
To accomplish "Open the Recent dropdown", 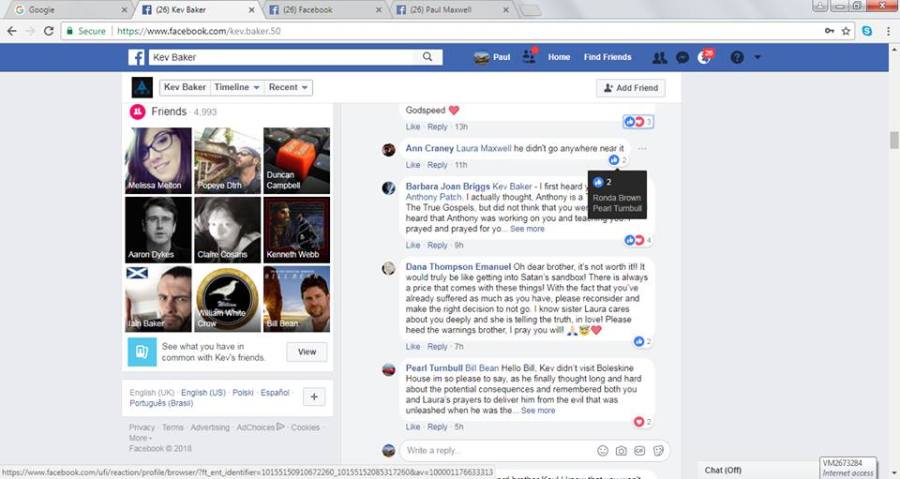I will (x=289, y=87).
